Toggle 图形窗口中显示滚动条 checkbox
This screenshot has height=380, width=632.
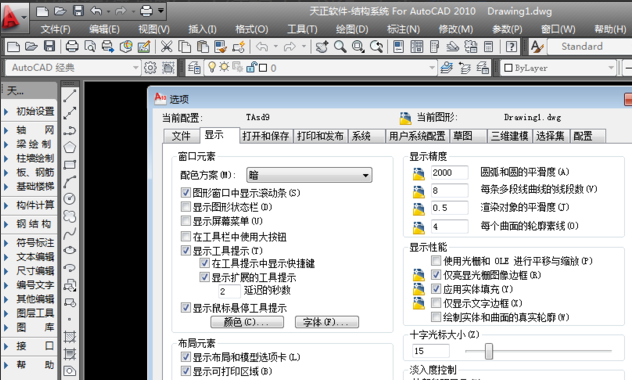tap(186, 193)
